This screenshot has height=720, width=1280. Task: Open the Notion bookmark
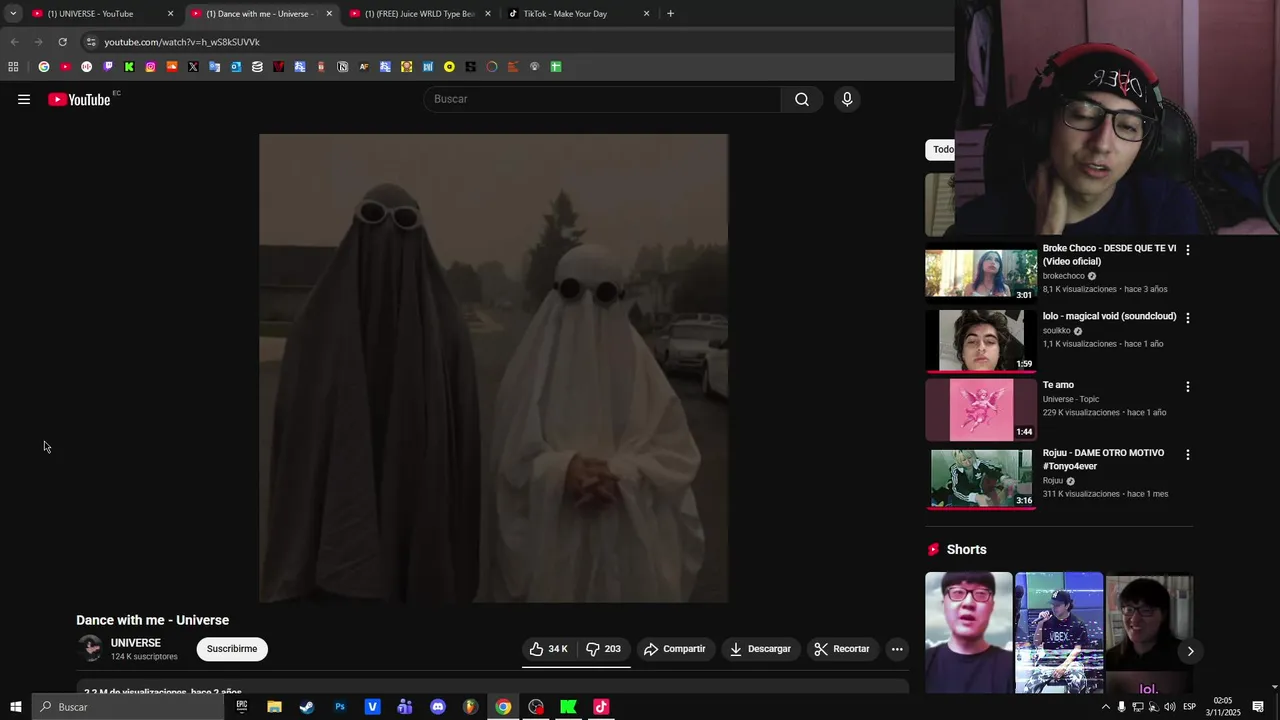coord(343,67)
